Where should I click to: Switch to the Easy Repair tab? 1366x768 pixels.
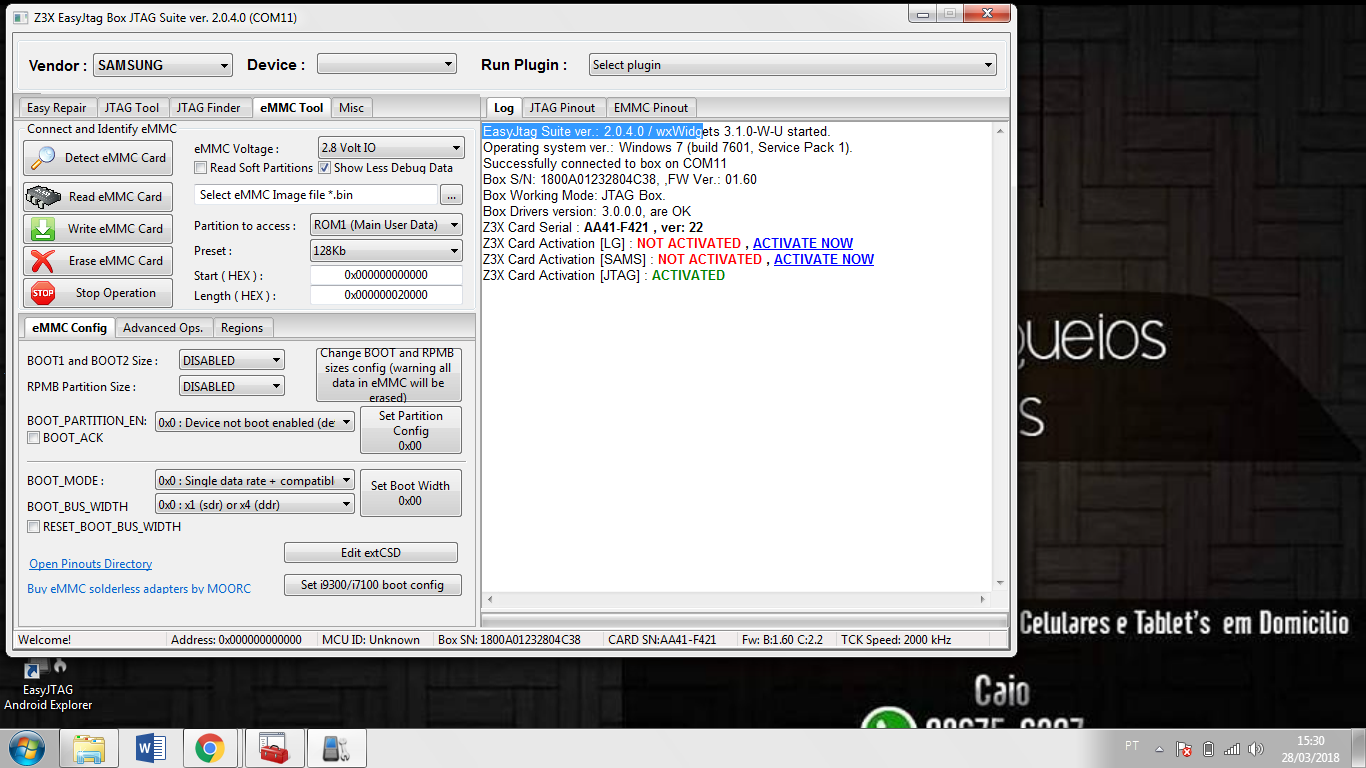[x=57, y=108]
